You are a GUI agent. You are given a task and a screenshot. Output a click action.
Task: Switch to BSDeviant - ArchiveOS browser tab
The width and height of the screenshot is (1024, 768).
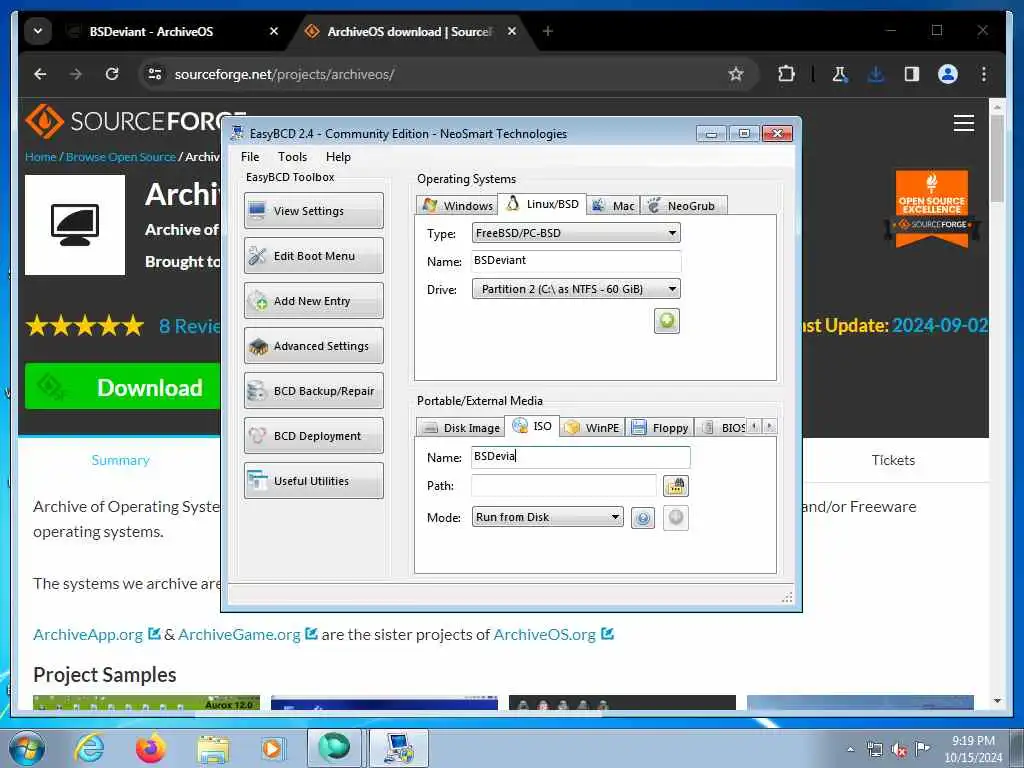[171, 31]
